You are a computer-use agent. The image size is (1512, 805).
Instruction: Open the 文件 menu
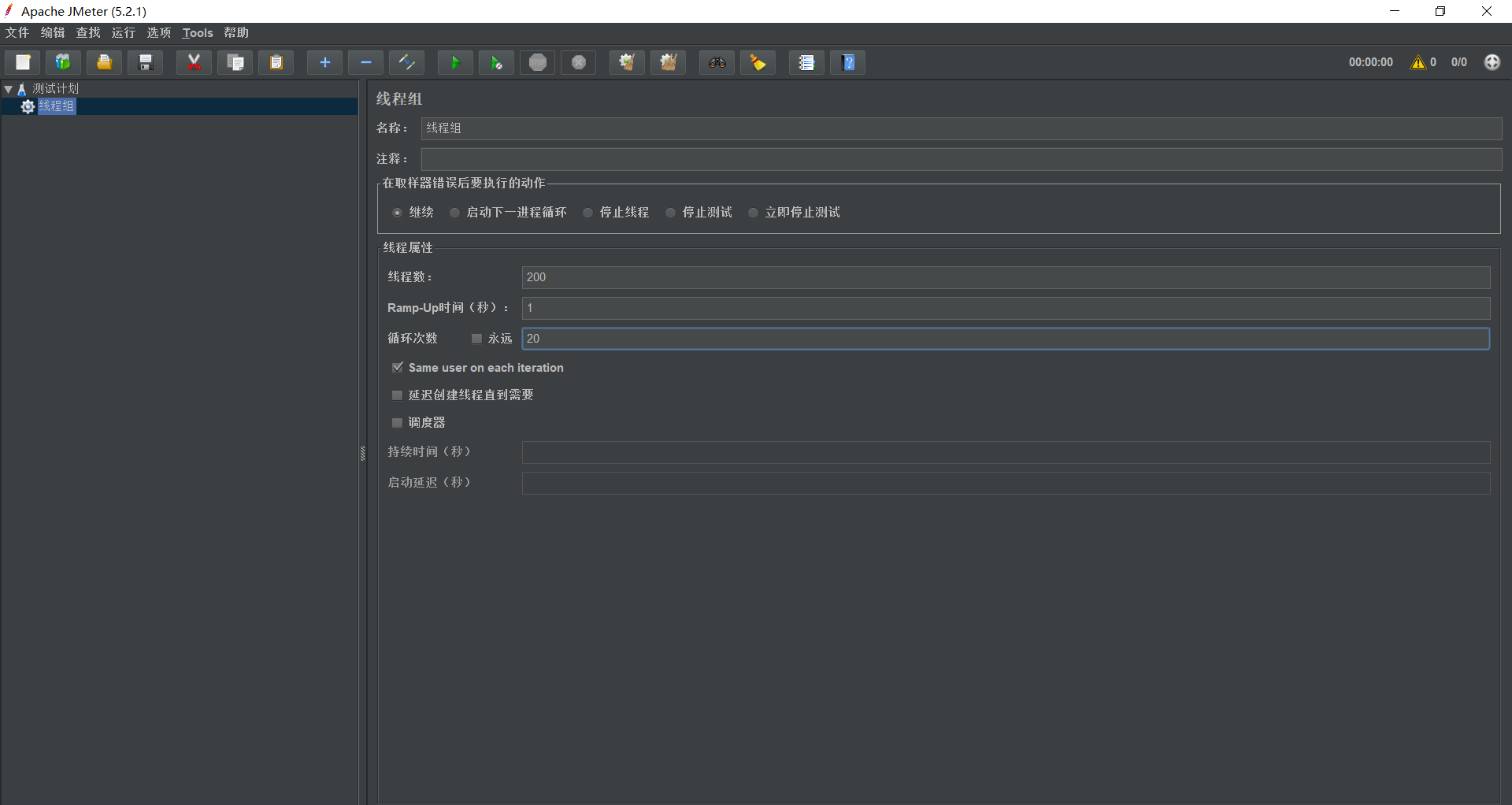(17, 32)
